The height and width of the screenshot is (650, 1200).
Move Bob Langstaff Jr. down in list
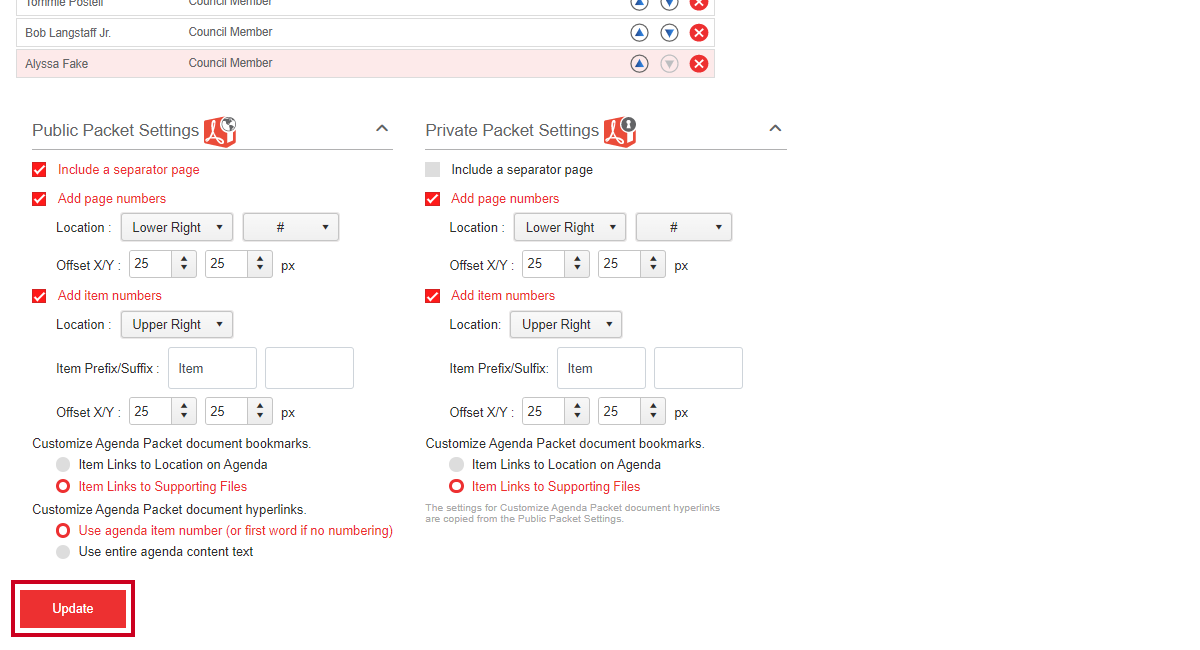669,33
